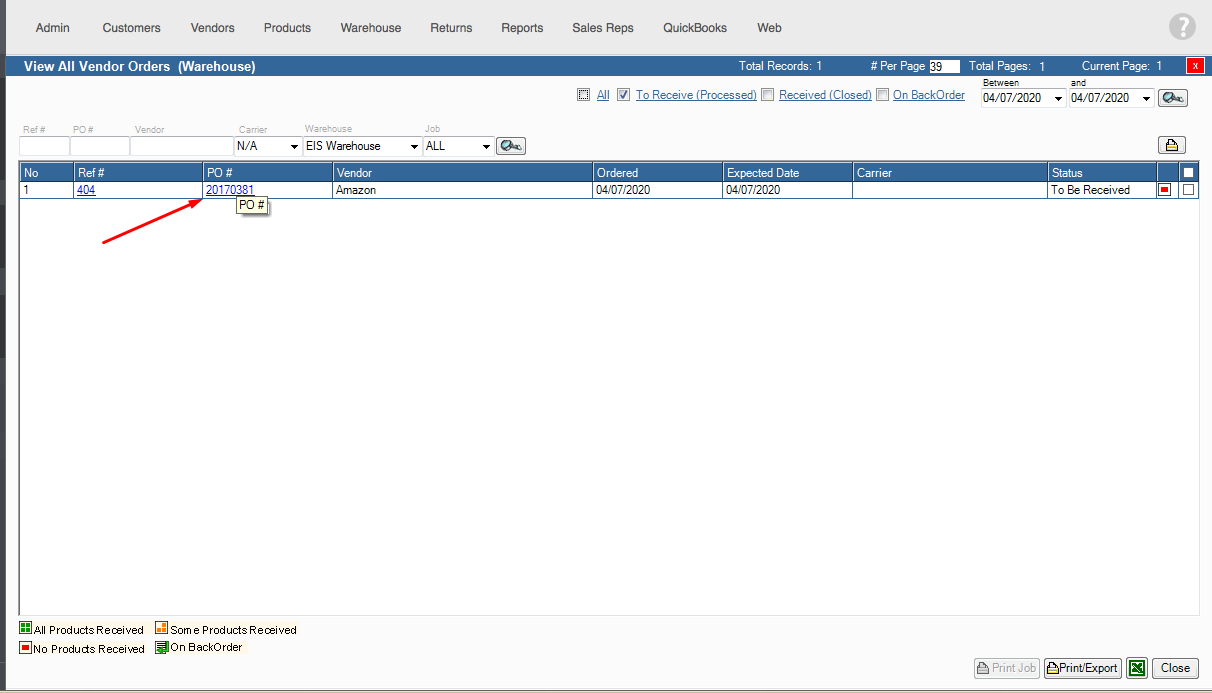1212x693 pixels.
Task: Expand the EIS Warehouse dropdown
Action: [362, 146]
